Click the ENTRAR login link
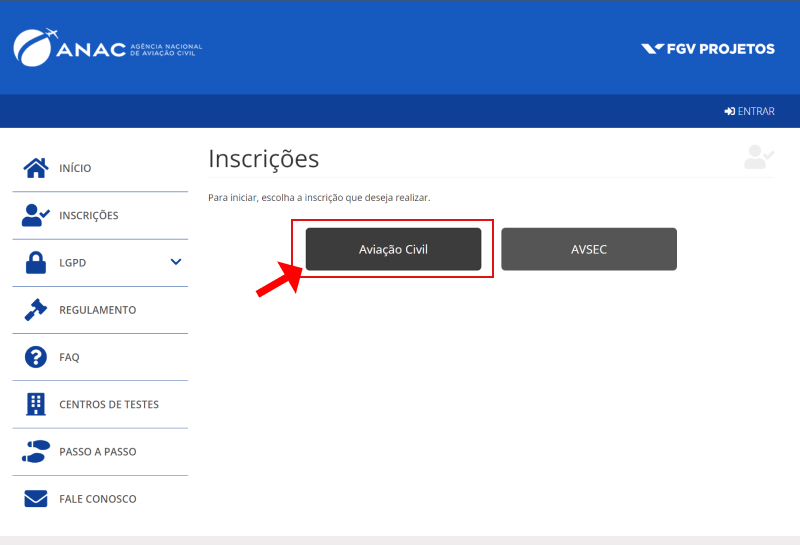 click(x=750, y=111)
